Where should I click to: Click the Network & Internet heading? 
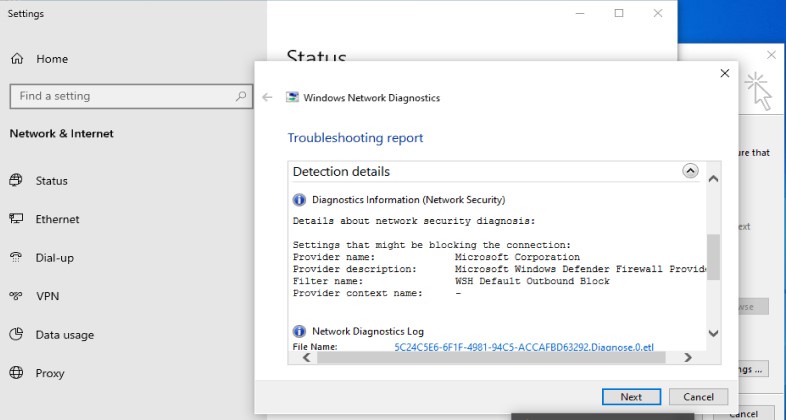tap(62, 134)
